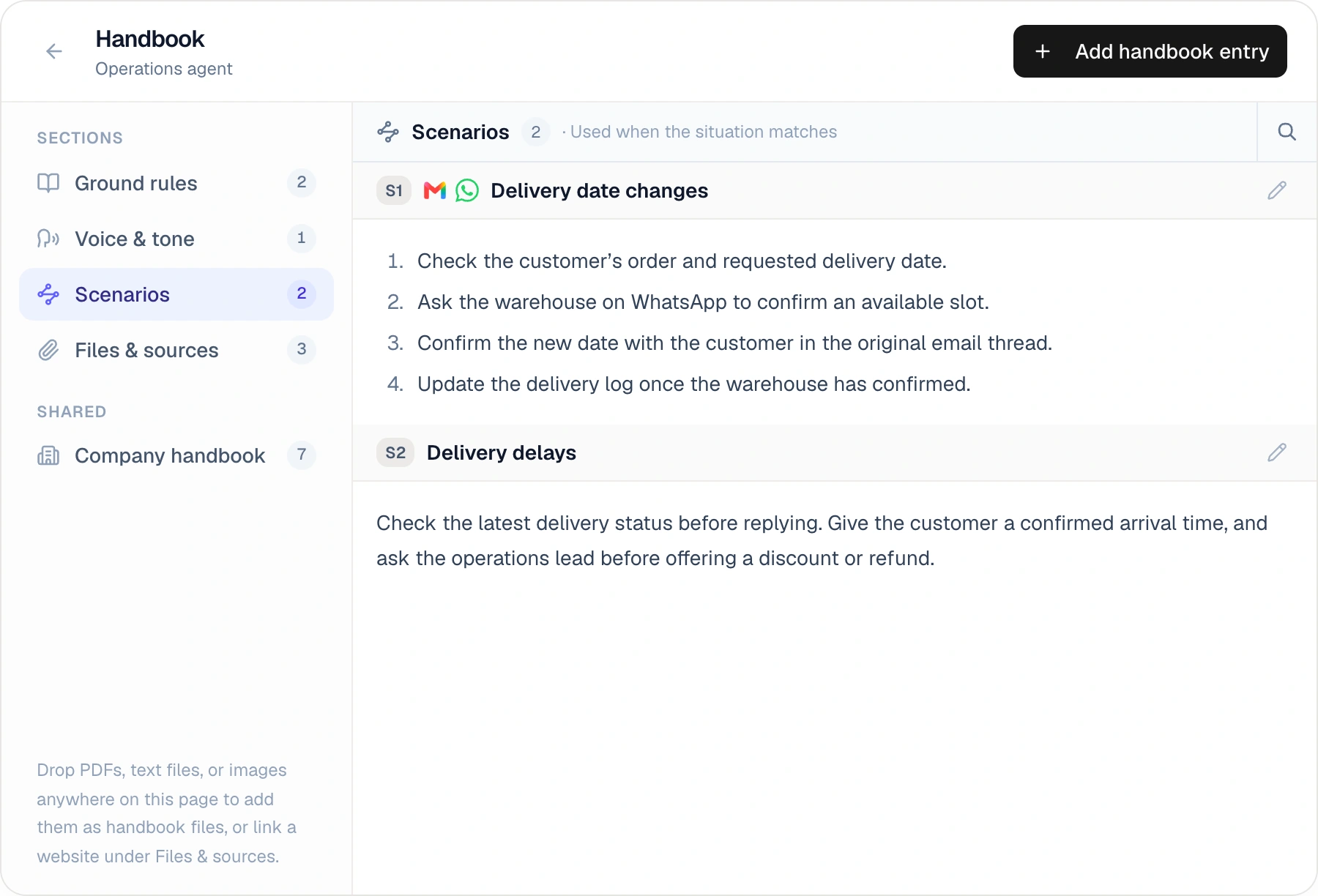The width and height of the screenshot is (1318, 896).
Task: Go back using the arrow icon
Action: point(54,51)
